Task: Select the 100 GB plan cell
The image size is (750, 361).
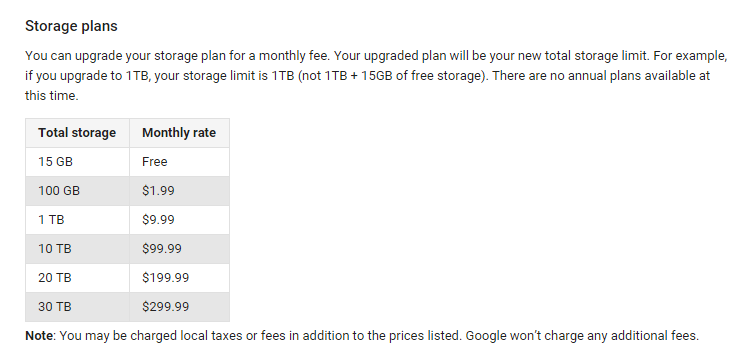Action: [x=77, y=191]
